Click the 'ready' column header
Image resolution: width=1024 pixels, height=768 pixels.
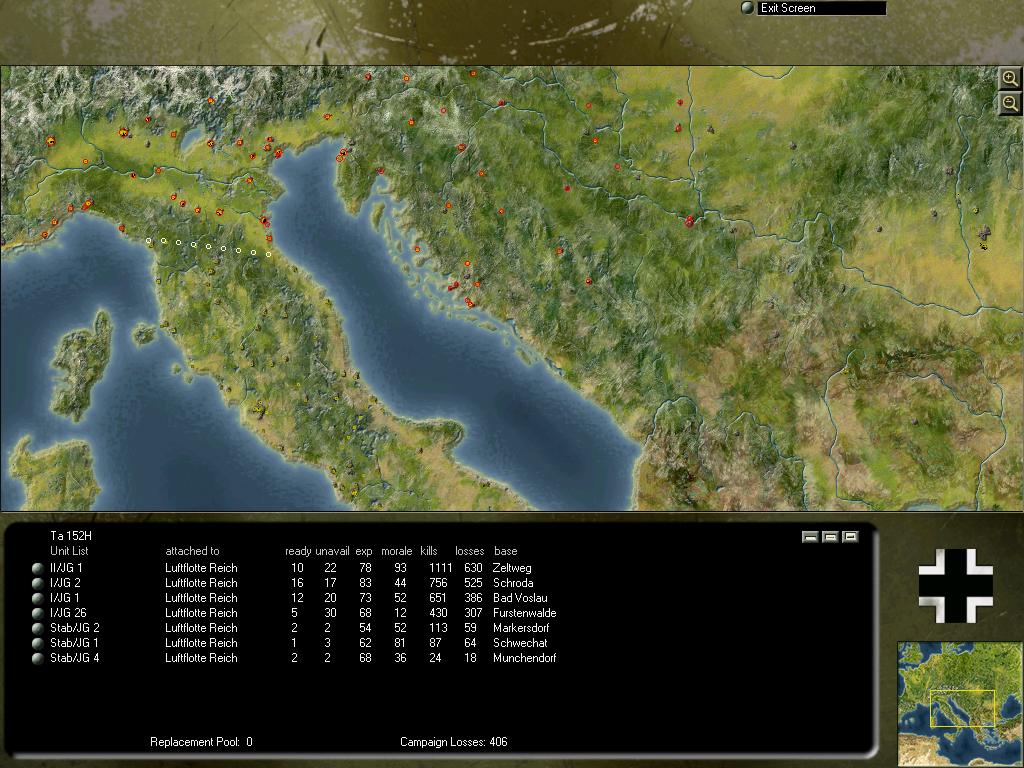click(x=298, y=551)
